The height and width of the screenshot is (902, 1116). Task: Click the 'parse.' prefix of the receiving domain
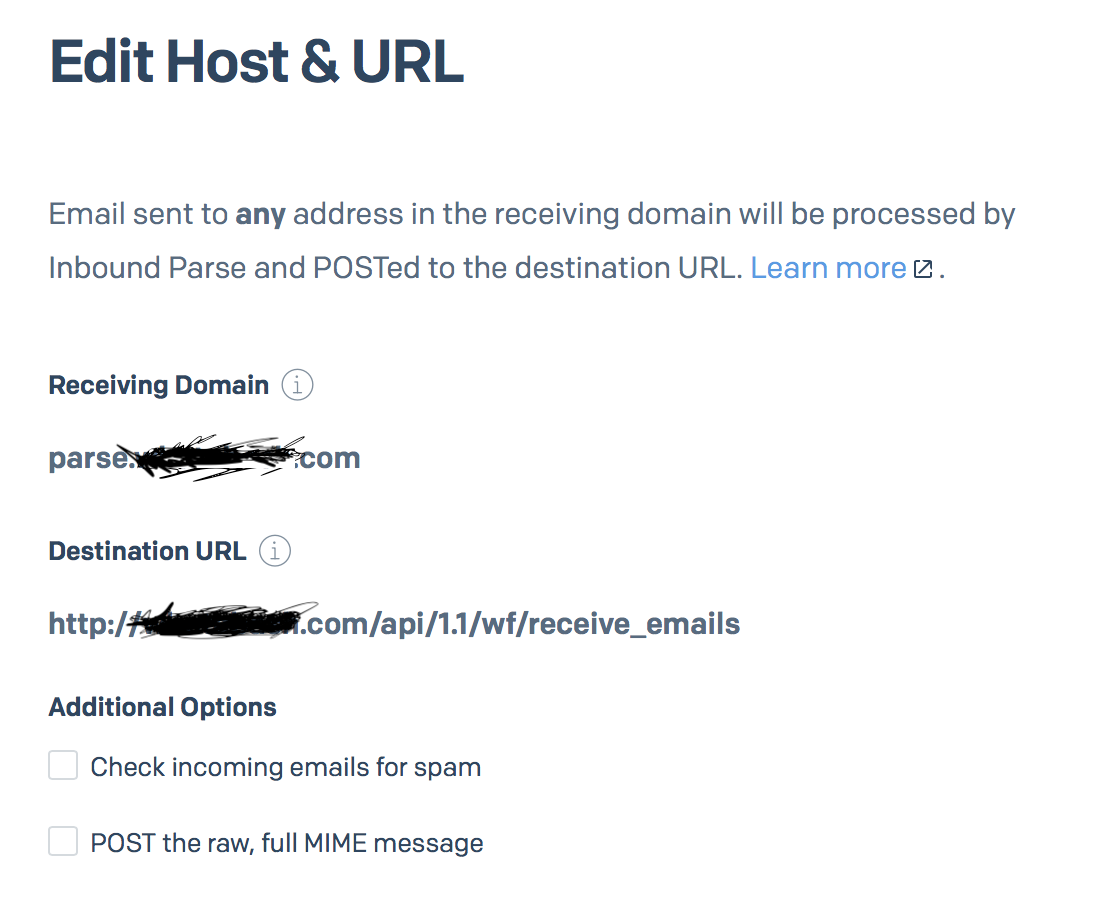click(88, 459)
